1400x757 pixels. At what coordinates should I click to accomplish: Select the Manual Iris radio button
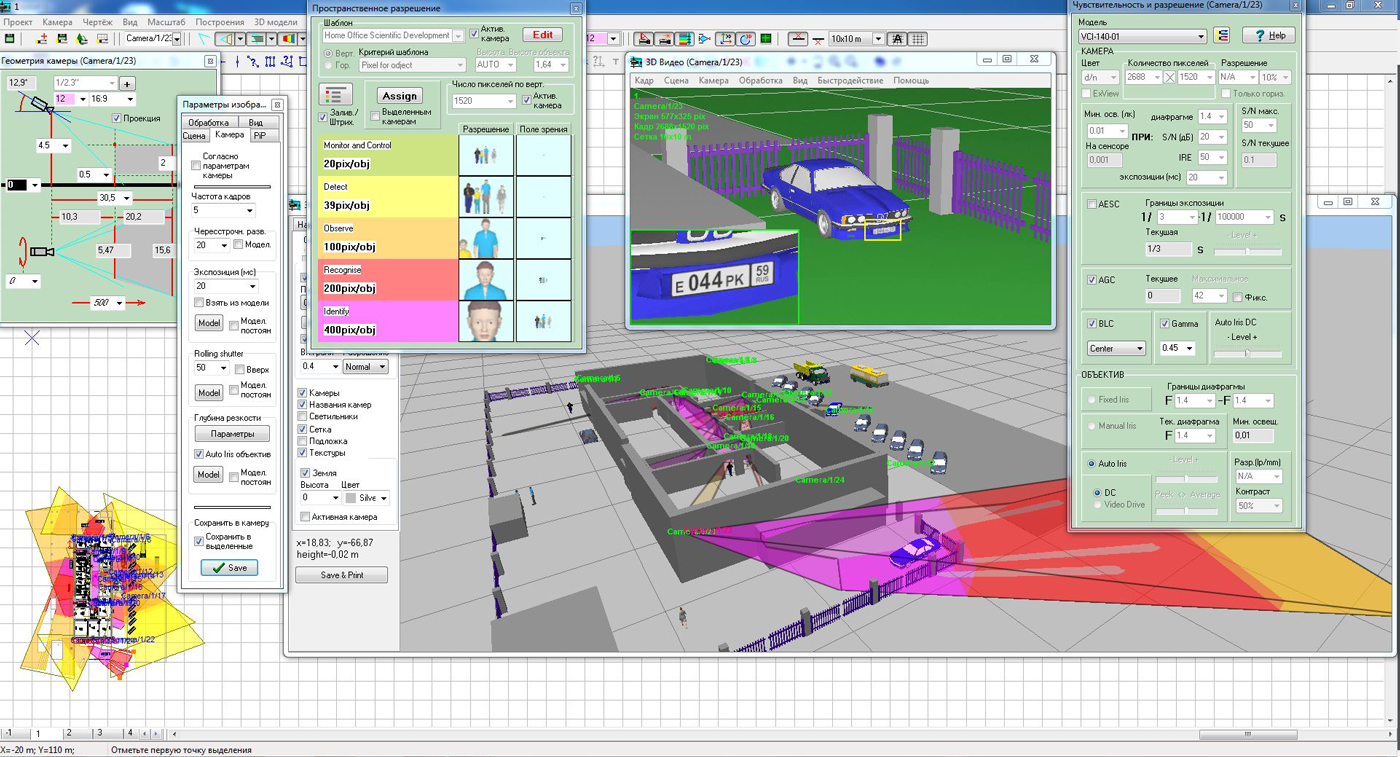point(1091,426)
